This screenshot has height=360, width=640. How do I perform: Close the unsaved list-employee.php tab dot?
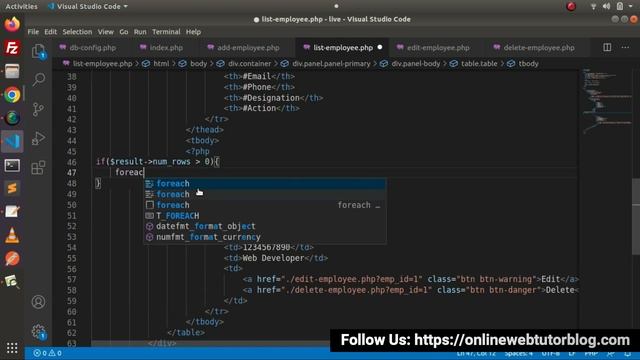coord(380,47)
